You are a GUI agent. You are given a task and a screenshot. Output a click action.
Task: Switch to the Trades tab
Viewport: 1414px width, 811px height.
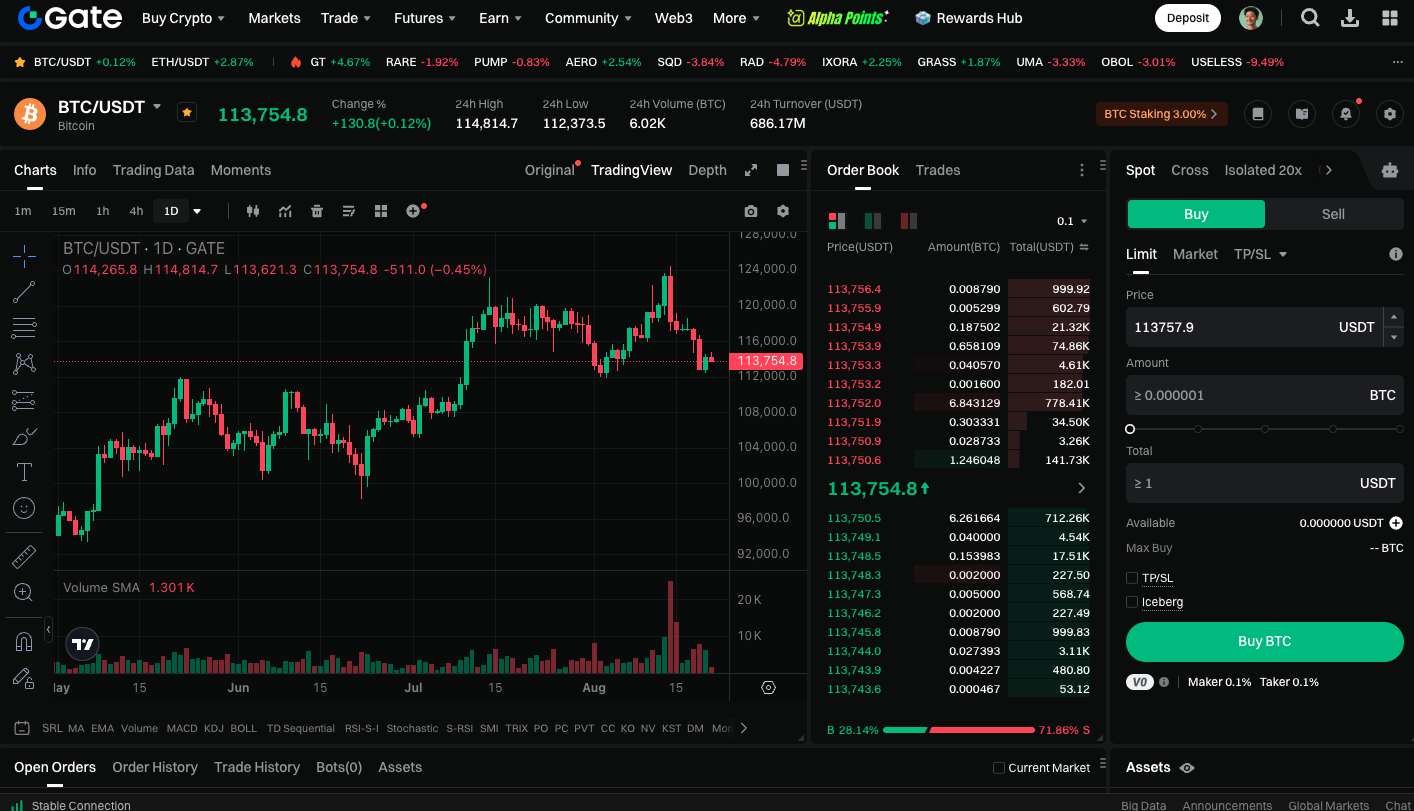point(938,170)
